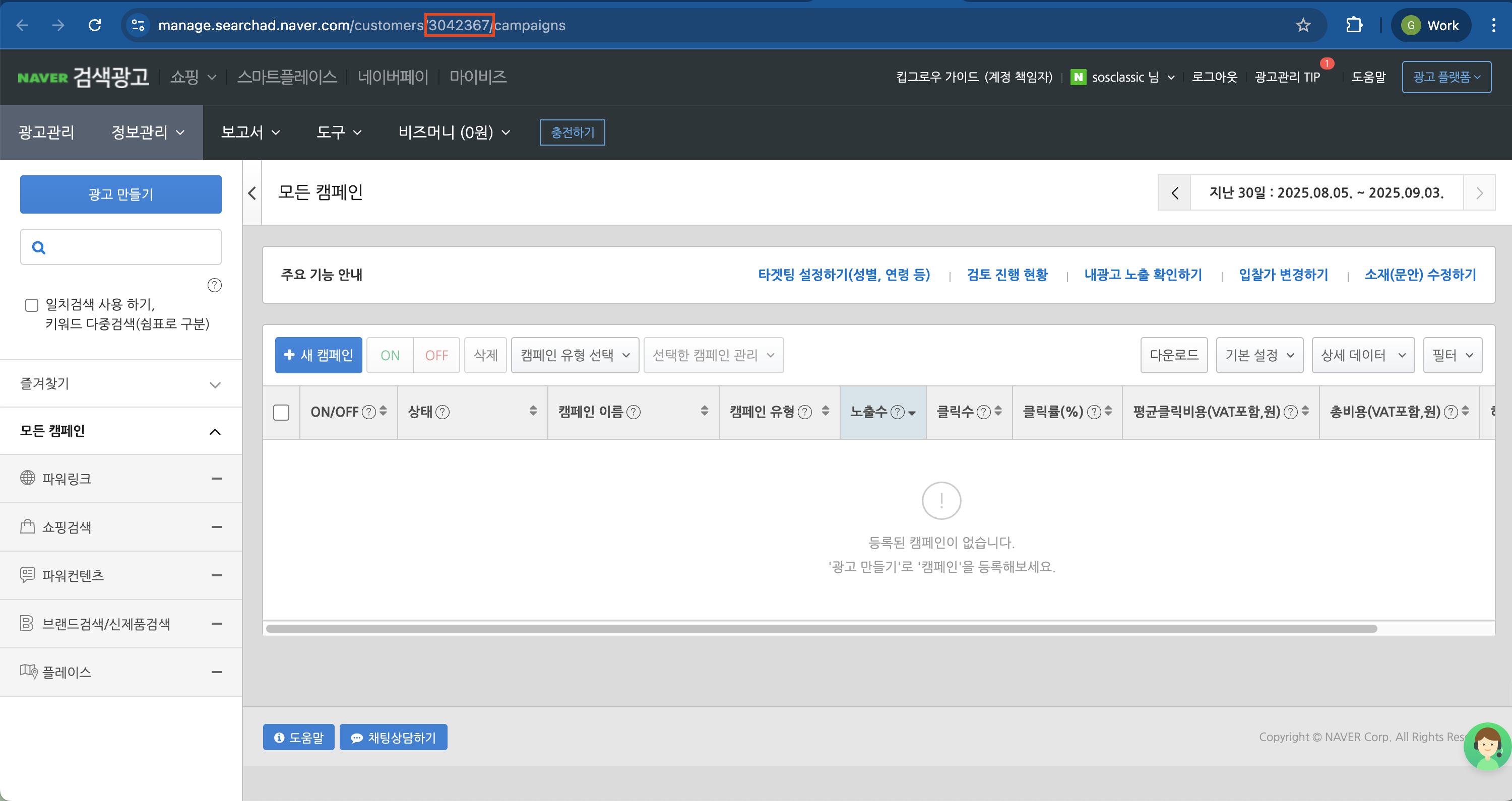Click the NAVER 검색광고 logo
1512x801 pixels.
[x=83, y=76]
